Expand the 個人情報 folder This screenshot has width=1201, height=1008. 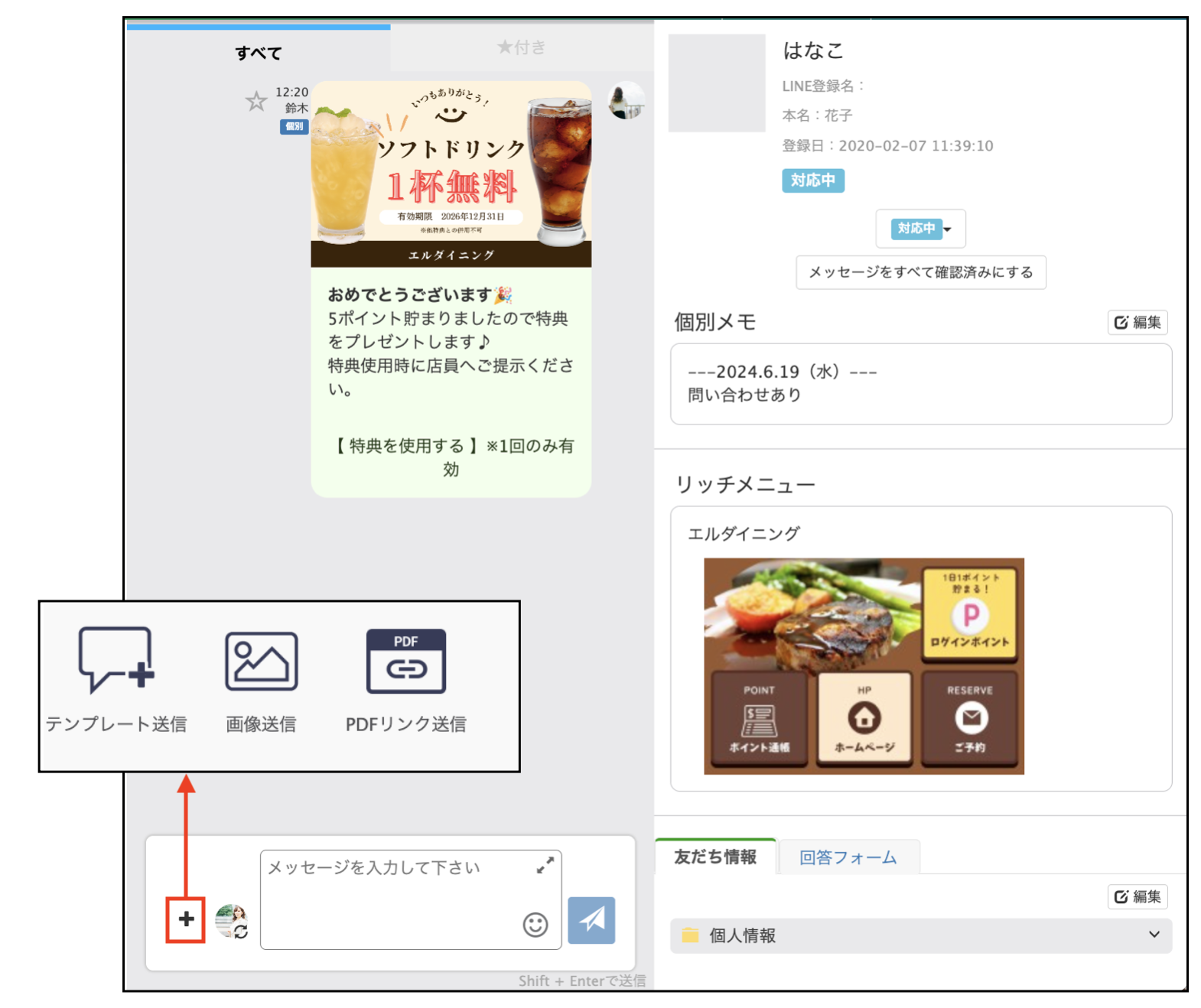click(921, 935)
